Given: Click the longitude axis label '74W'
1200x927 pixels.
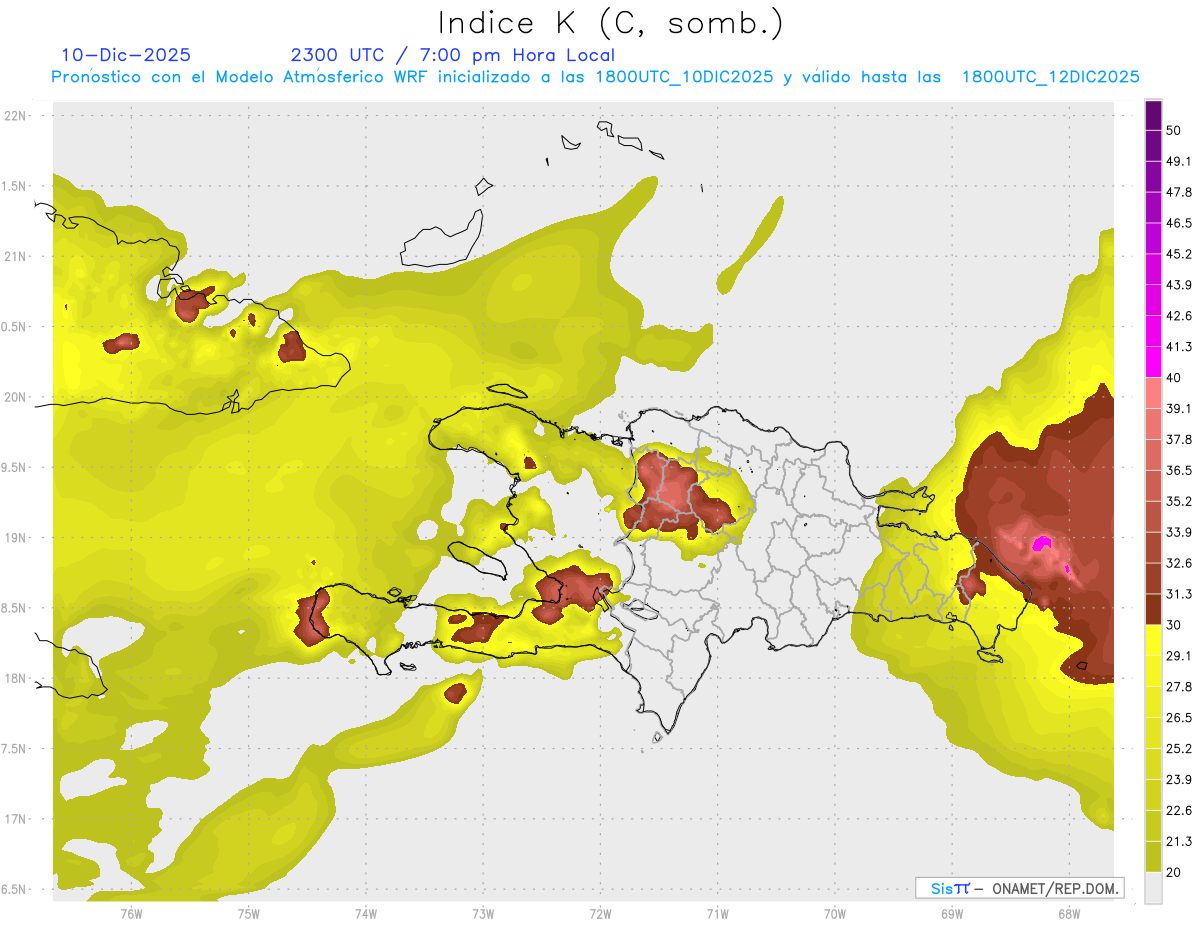Looking at the screenshot, I should pyautogui.click(x=366, y=914).
